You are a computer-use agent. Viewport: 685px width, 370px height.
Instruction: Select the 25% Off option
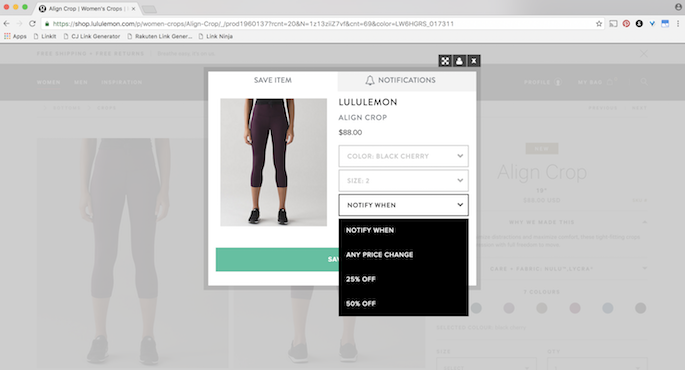point(403,279)
